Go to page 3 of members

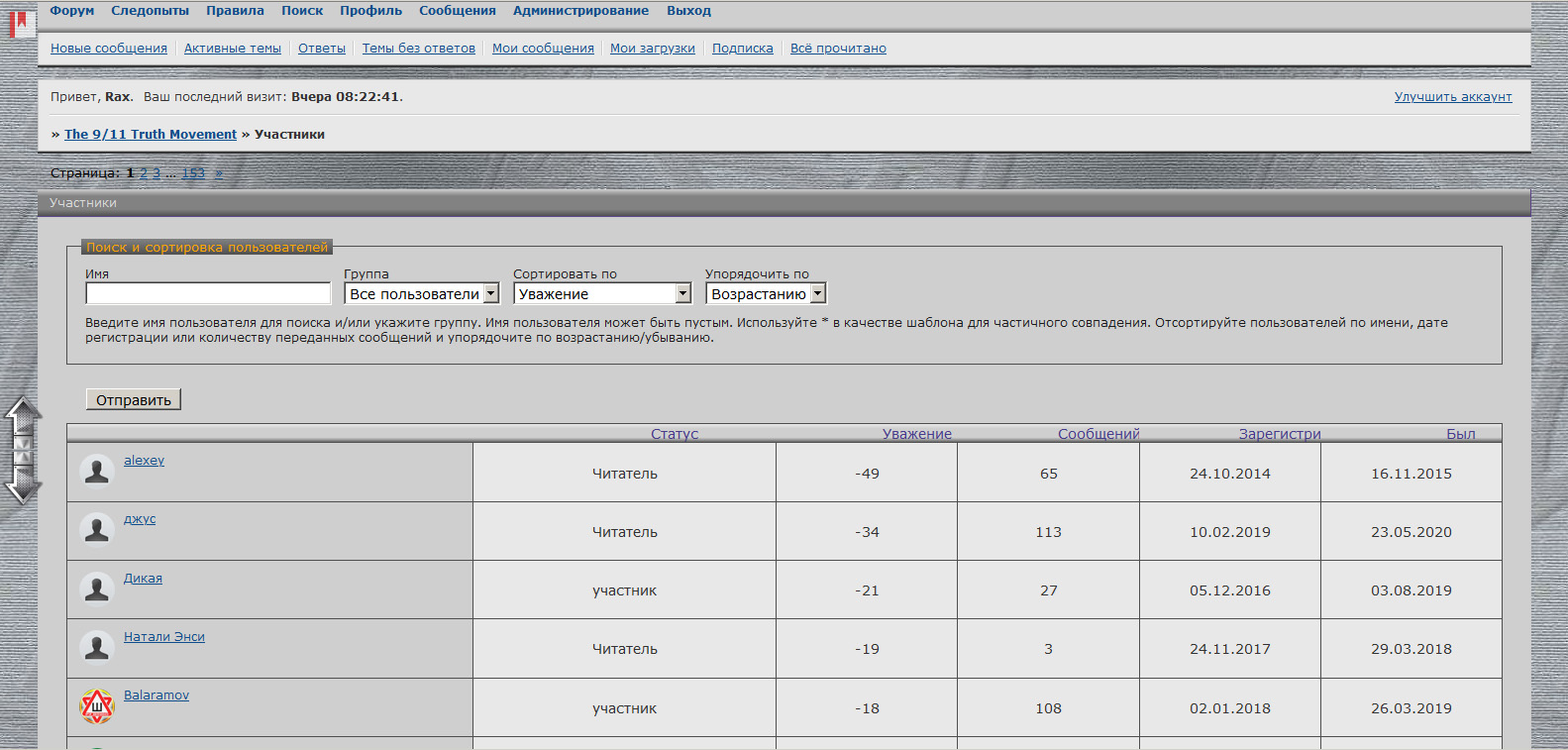point(157,173)
